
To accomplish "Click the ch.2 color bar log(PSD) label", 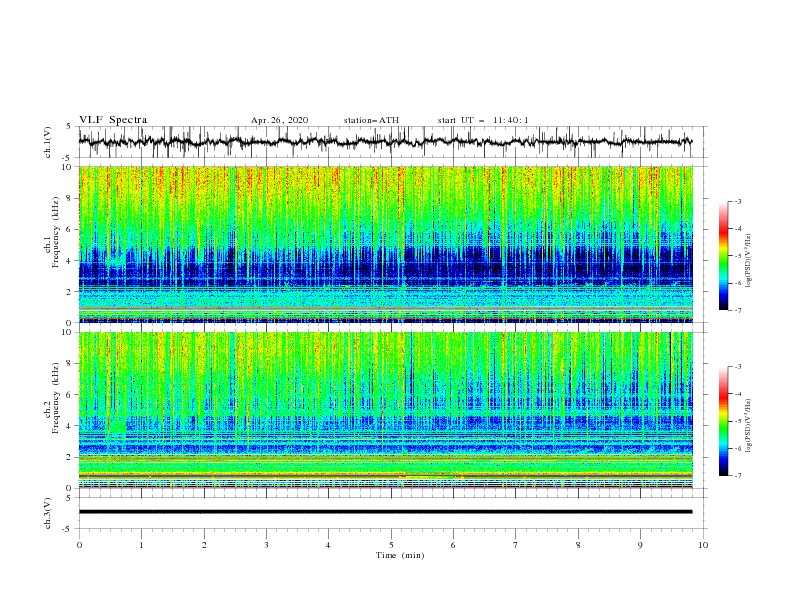I will pos(750,426).
